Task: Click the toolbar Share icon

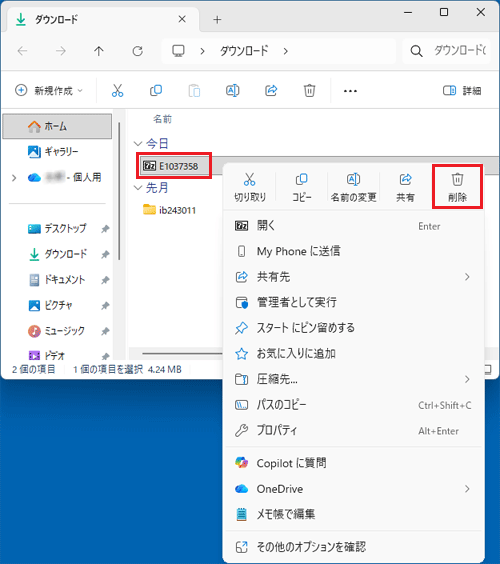Action: [x=271, y=91]
